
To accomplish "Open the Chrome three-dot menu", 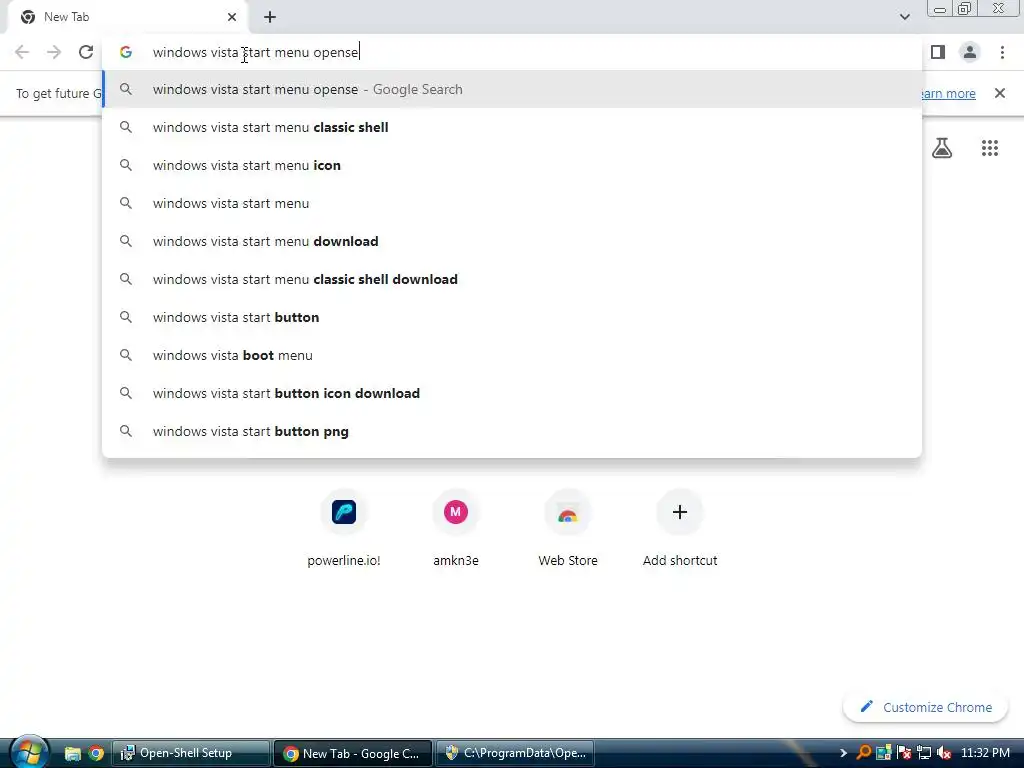I will tap(1002, 52).
